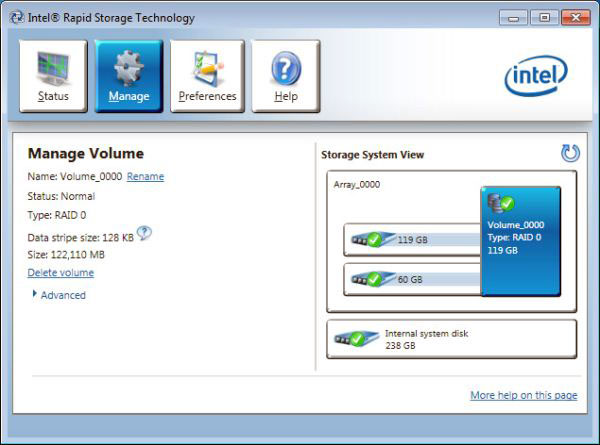Open the Preferences tab
Screen dimensions: 600x445
[x=207, y=76]
